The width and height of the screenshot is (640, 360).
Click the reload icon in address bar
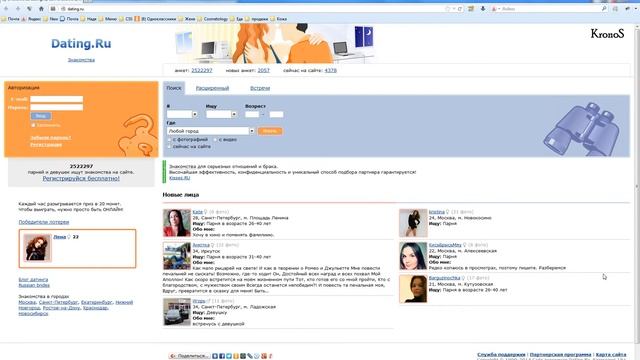[460, 9]
